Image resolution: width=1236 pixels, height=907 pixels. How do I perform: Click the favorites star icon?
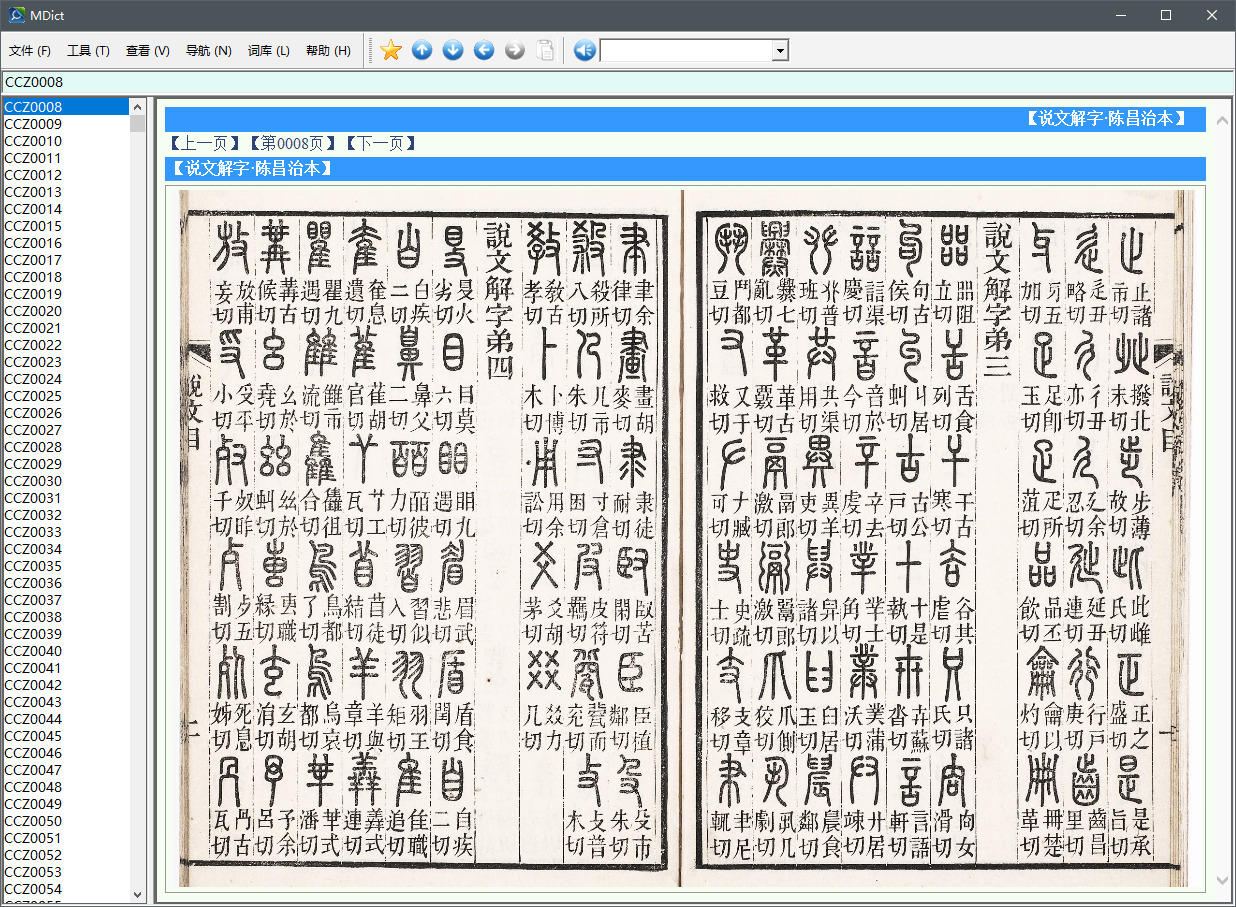[391, 50]
